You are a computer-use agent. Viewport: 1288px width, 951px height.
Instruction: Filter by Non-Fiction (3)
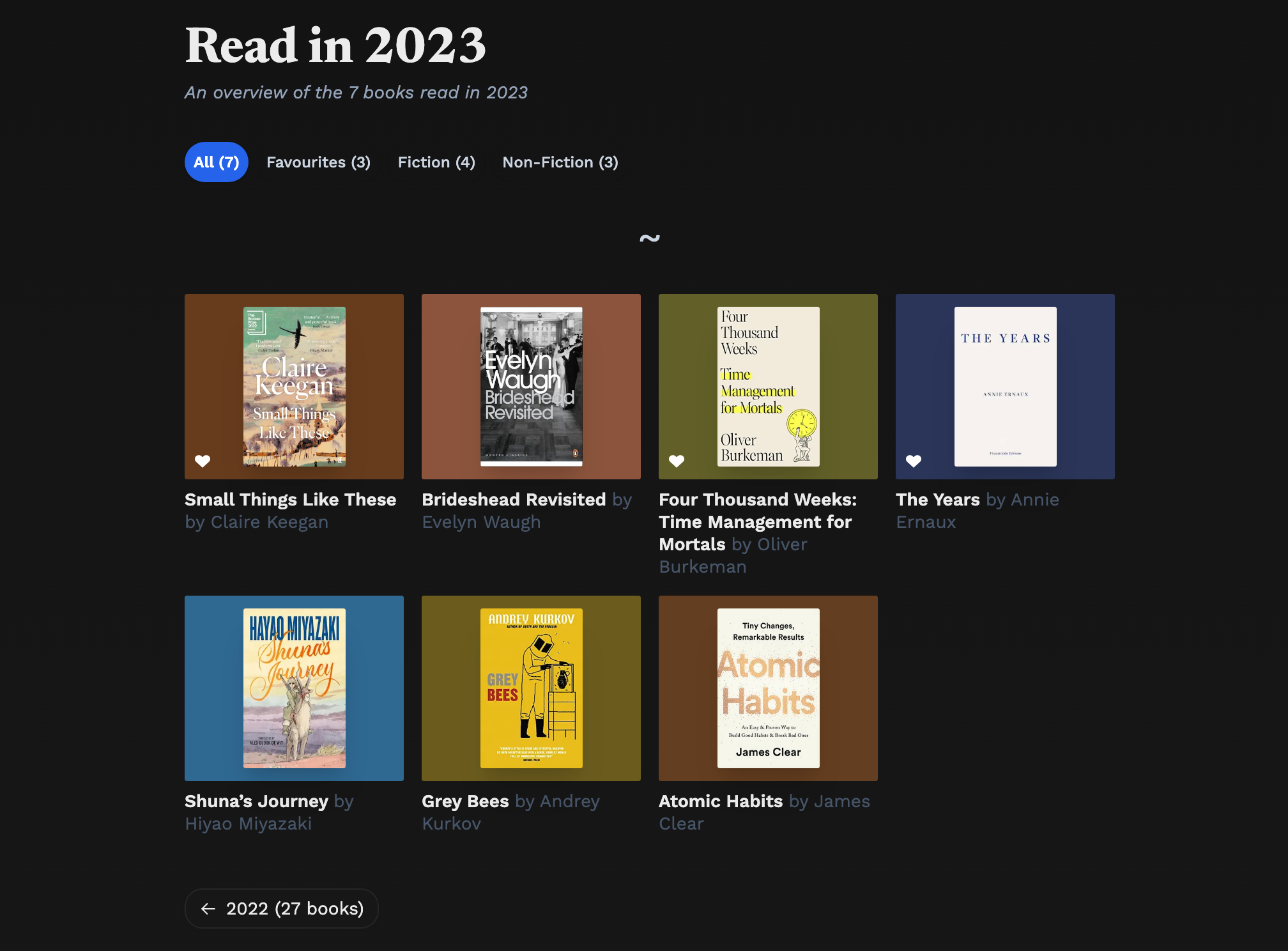point(560,162)
